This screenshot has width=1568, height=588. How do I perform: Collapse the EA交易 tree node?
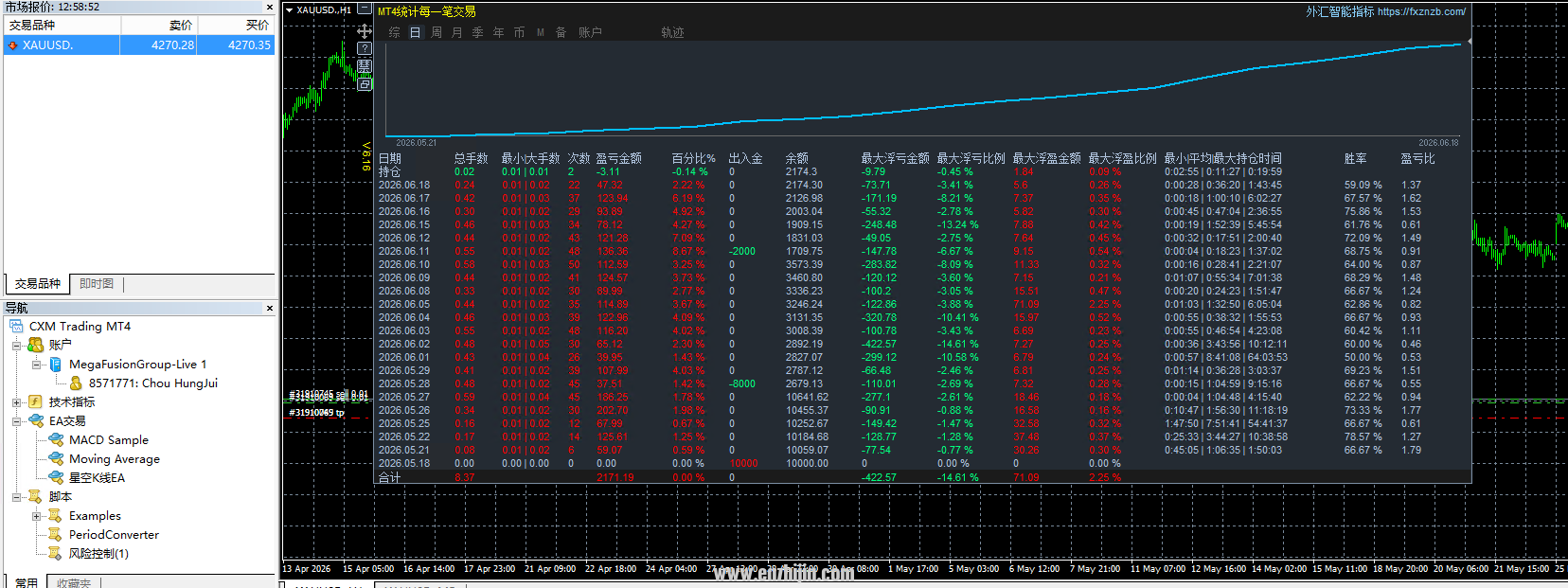16,421
